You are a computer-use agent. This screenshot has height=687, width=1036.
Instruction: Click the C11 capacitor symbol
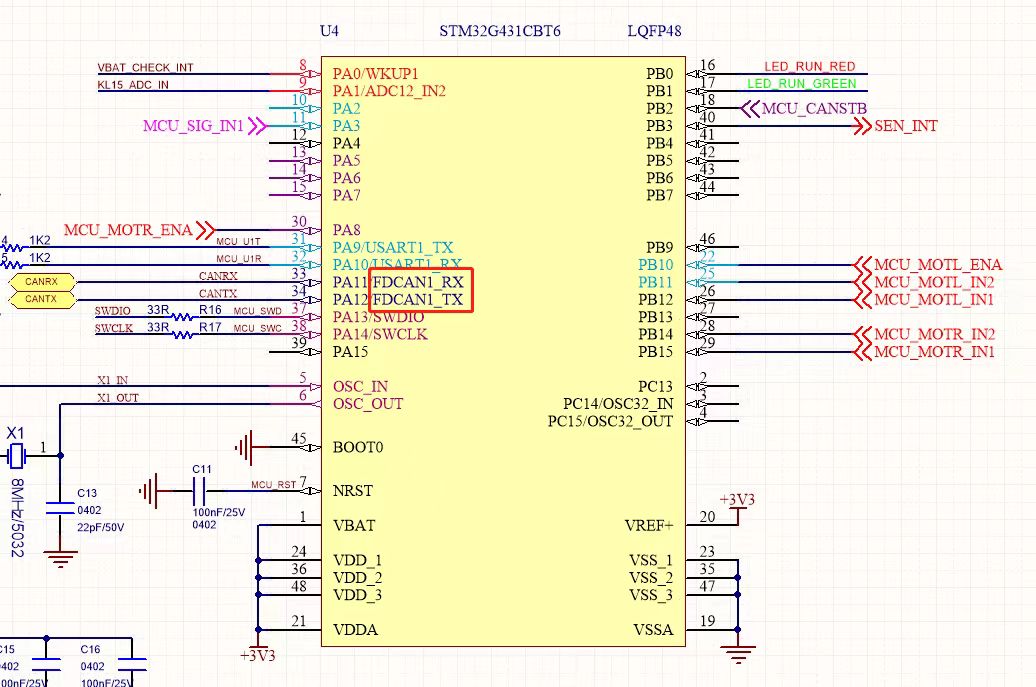click(198, 491)
